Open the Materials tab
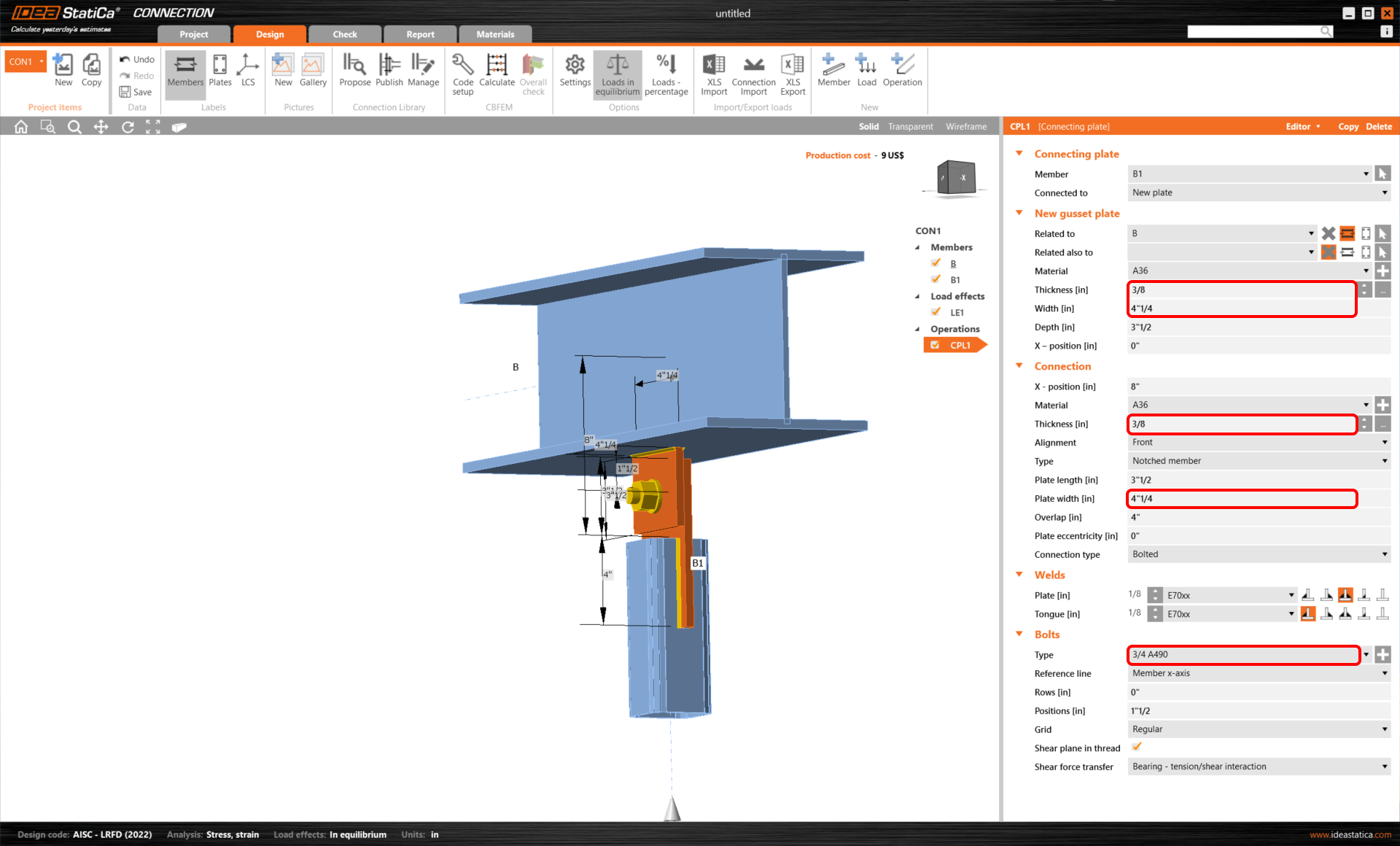The height and width of the screenshot is (846, 1400). coord(495,34)
